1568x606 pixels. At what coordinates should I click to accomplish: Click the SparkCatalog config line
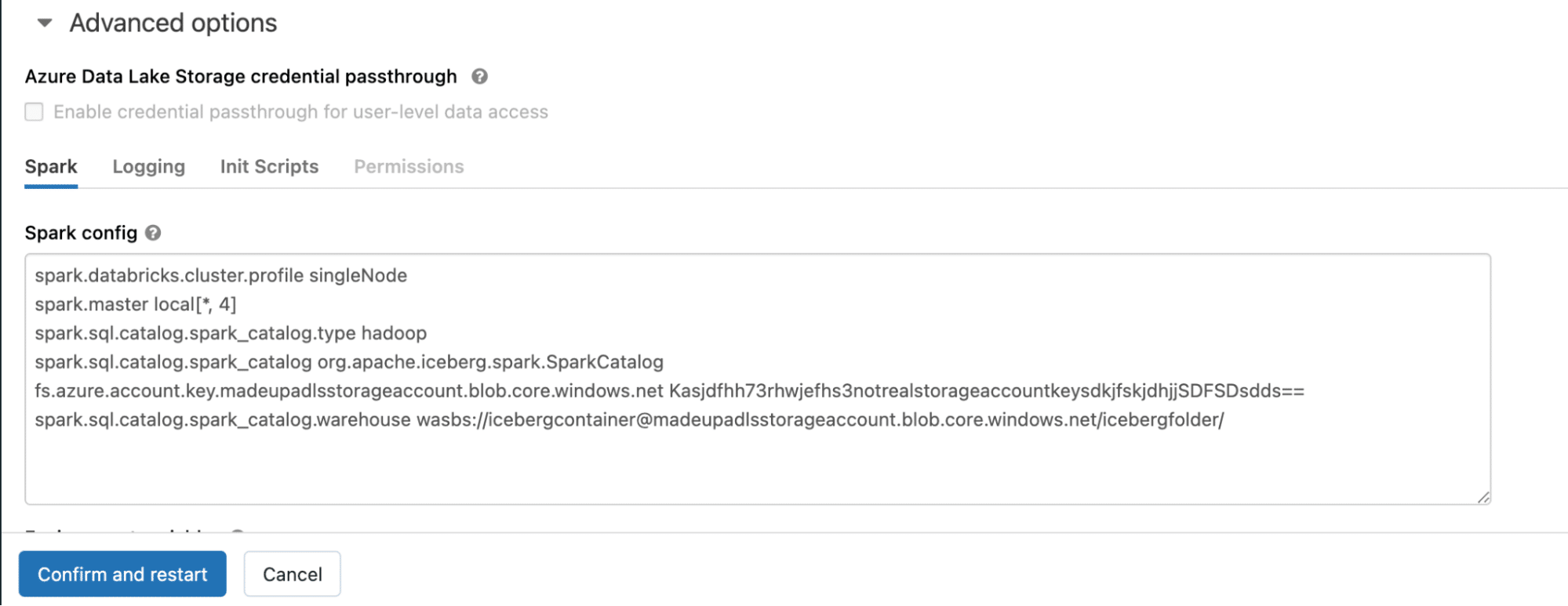coord(348,362)
